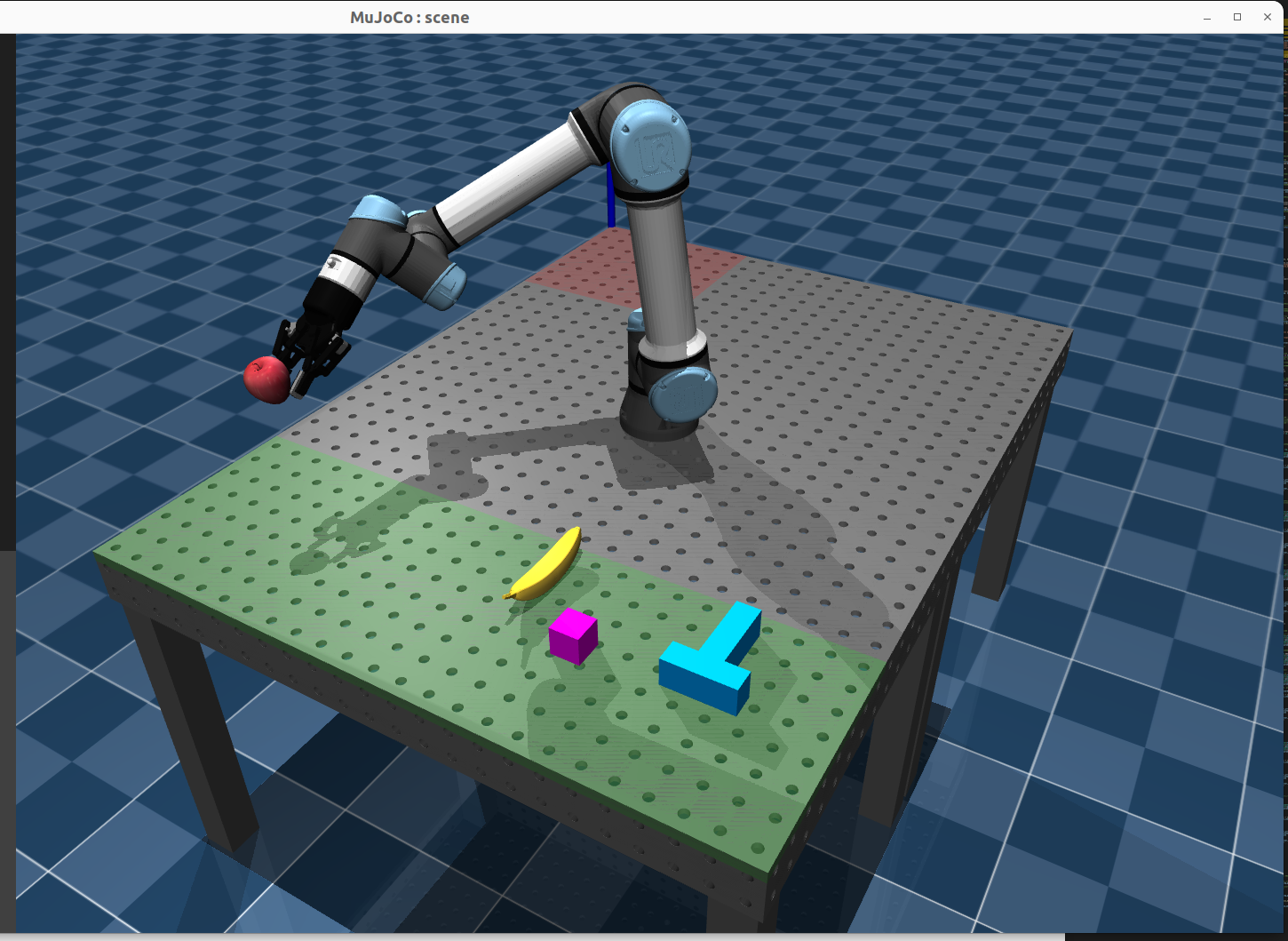This screenshot has width=1288, height=941.
Task: Select the yellow banana on the table
Action: pos(545,563)
